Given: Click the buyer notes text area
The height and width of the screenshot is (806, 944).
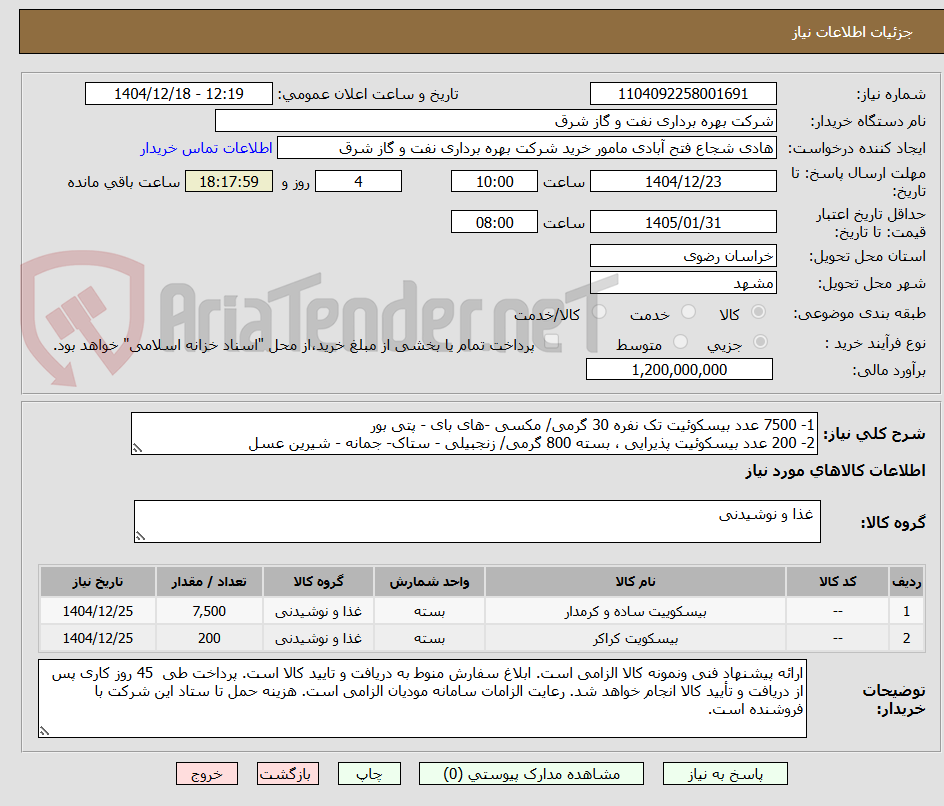Looking at the screenshot, I should pyautogui.click(x=422, y=698).
